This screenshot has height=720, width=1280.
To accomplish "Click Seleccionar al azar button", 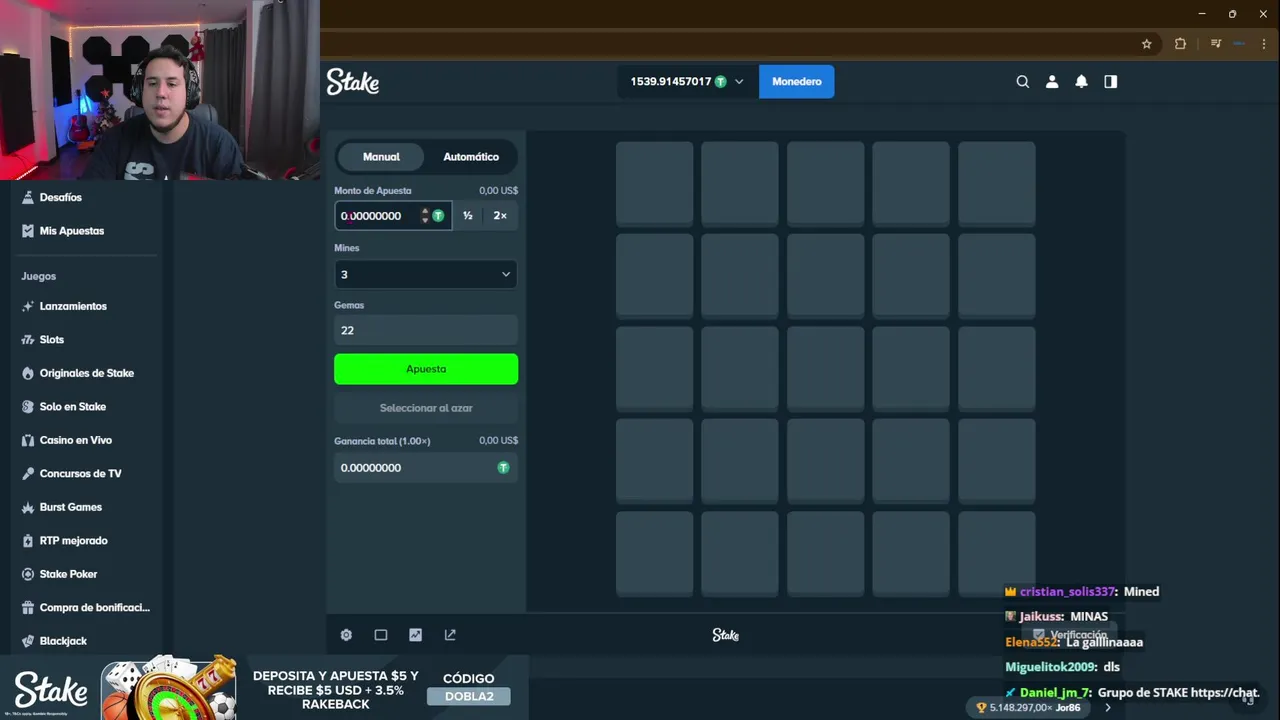I will [426, 408].
